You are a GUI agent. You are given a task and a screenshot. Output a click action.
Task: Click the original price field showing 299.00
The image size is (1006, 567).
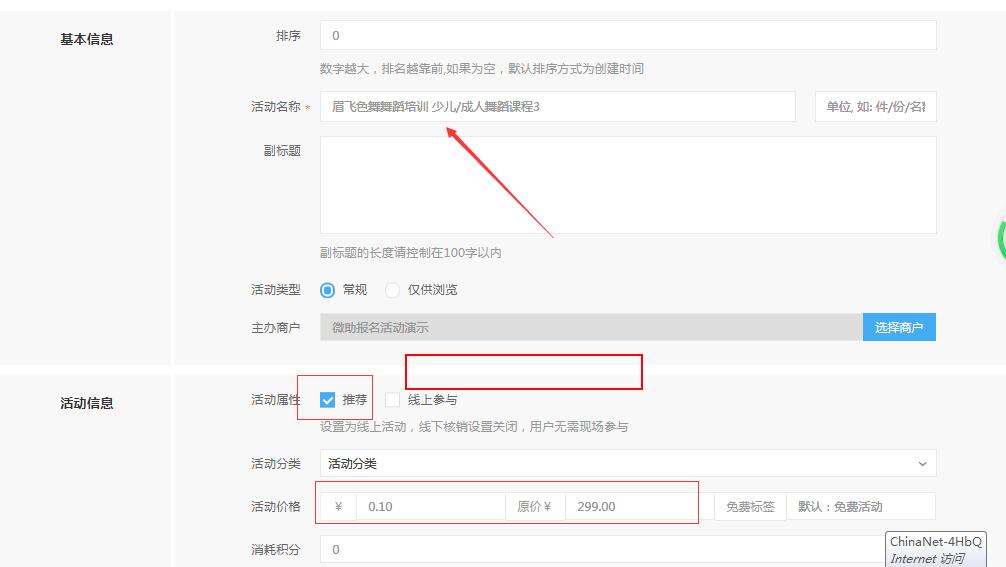[x=630, y=507]
